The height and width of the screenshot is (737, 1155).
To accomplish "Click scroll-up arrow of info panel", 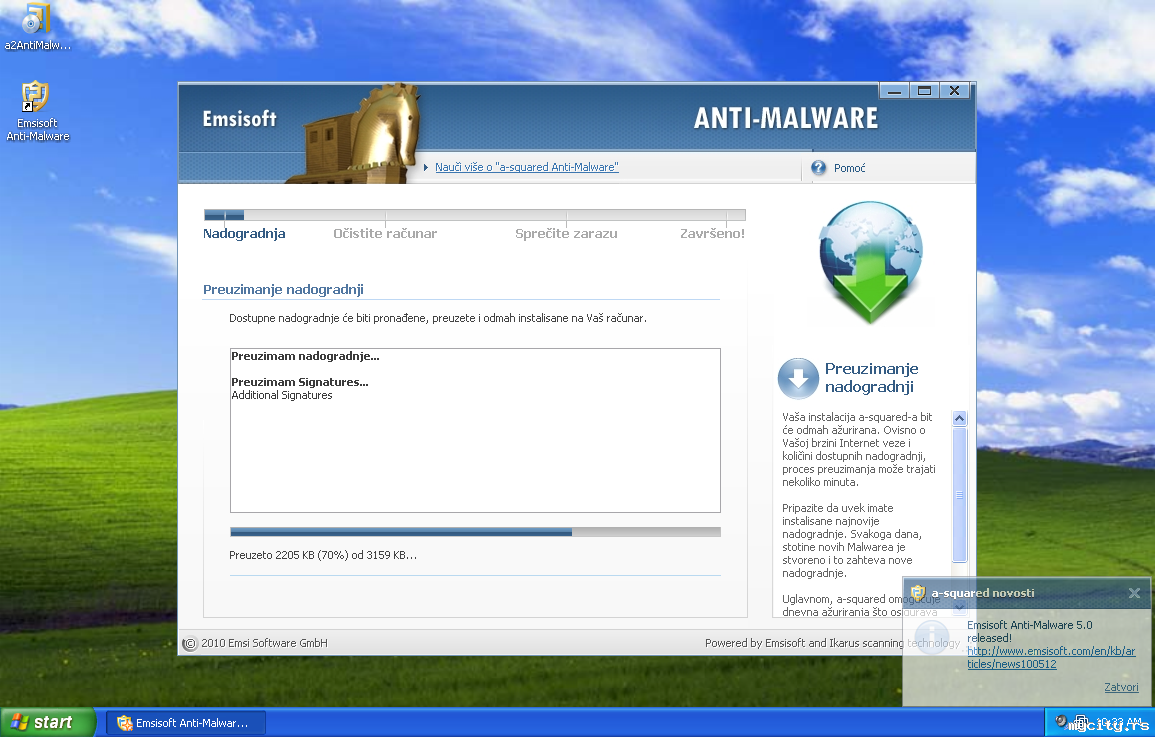I will point(959,418).
